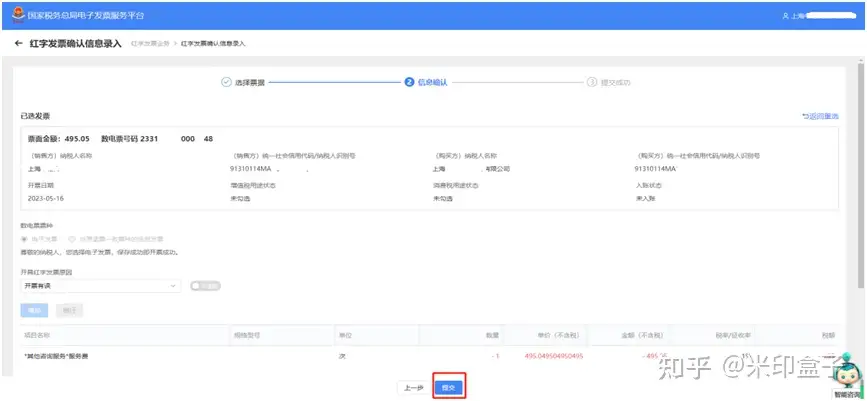Image resolution: width=867 pixels, height=401 pixels.
Task: Open the 开具红字发票原因 dropdown
Action: [x=100, y=286]
